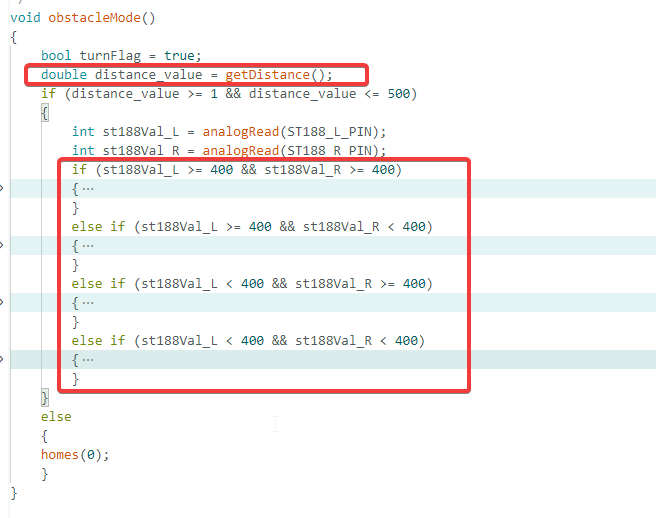Click the value 500 in the distance condition

pos(398,94)
